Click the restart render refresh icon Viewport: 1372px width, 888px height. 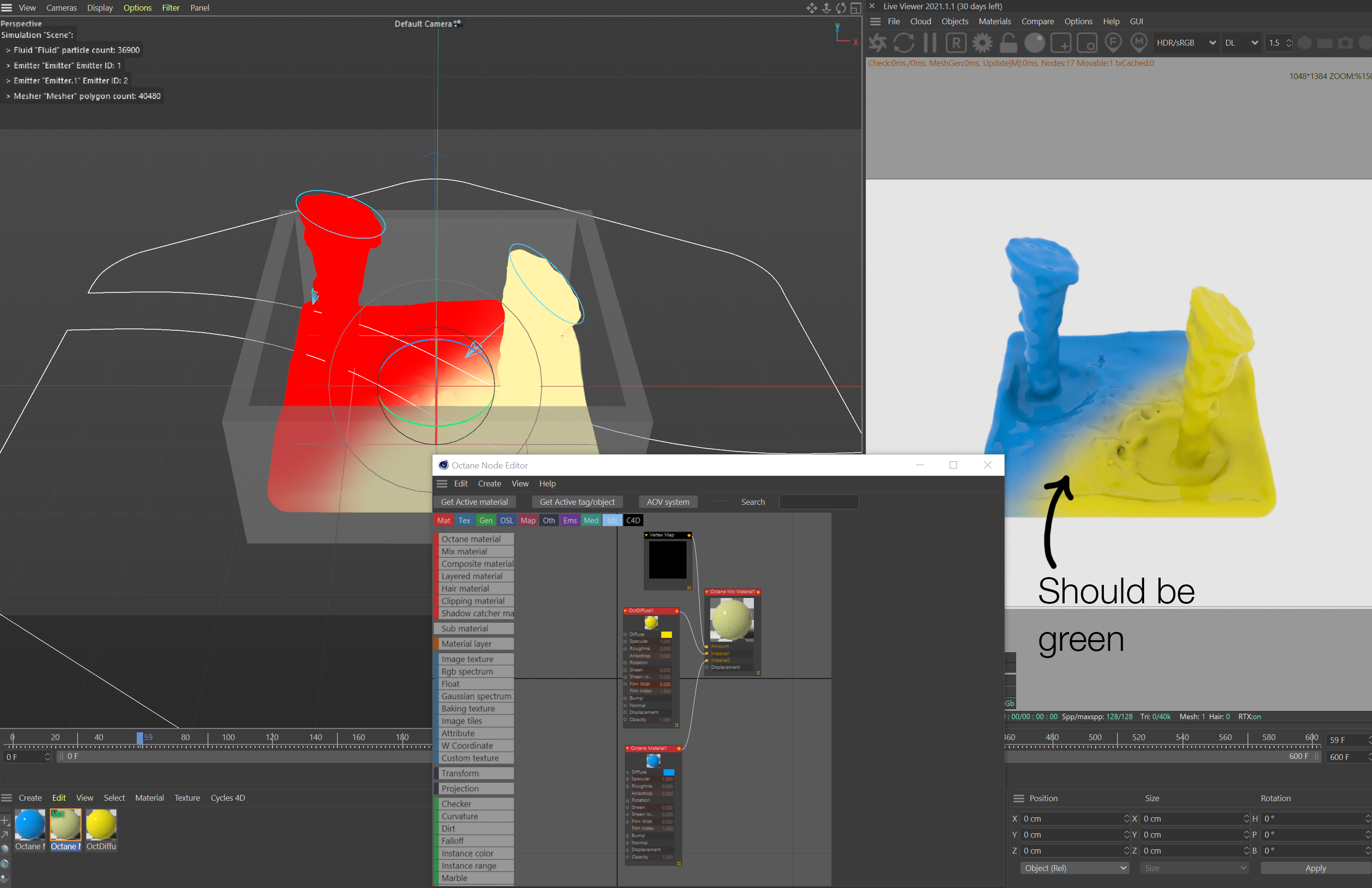tap(904, 43)
